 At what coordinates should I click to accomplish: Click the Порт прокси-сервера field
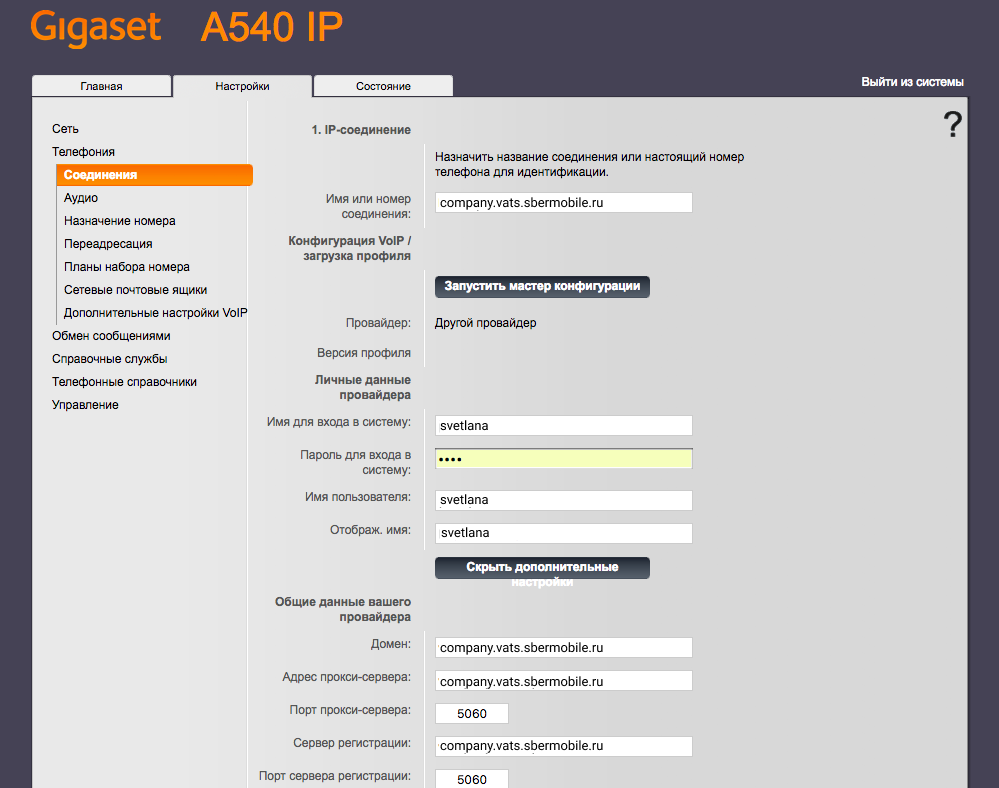pyautogui.click(x=472, y=714)
